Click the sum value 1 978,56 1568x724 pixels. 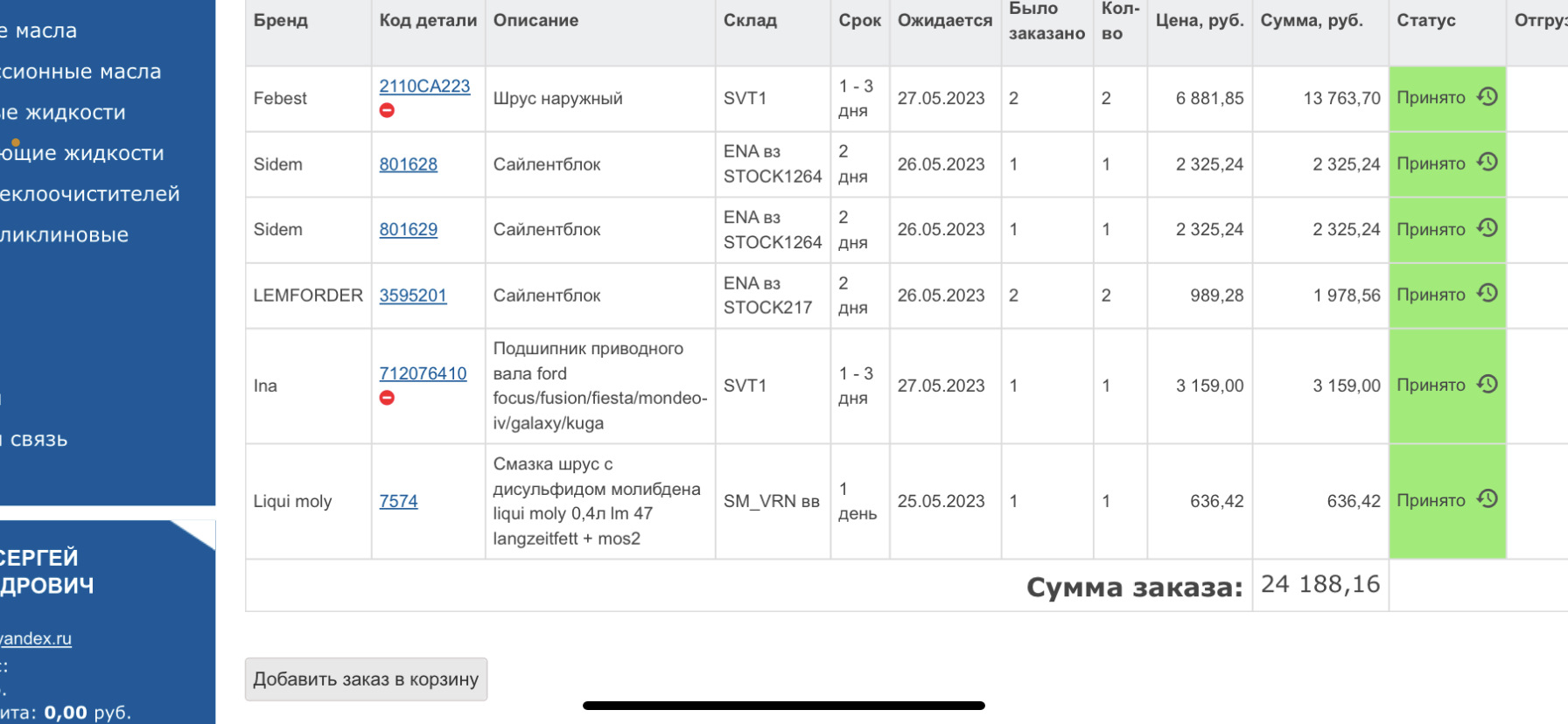[1347, 296]
